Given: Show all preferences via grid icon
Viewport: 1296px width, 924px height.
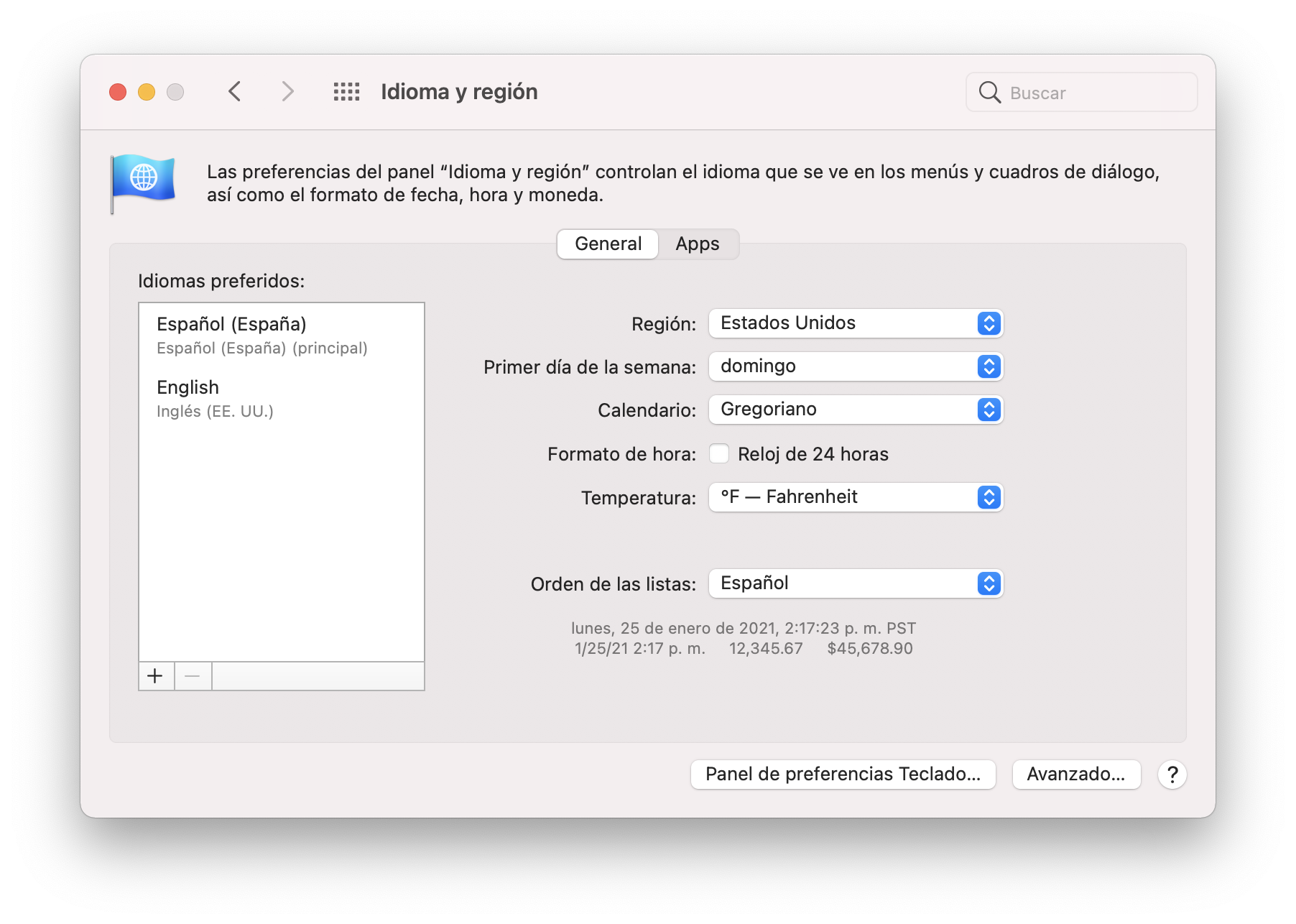Looking at the screenshot, I should point(346,92).
